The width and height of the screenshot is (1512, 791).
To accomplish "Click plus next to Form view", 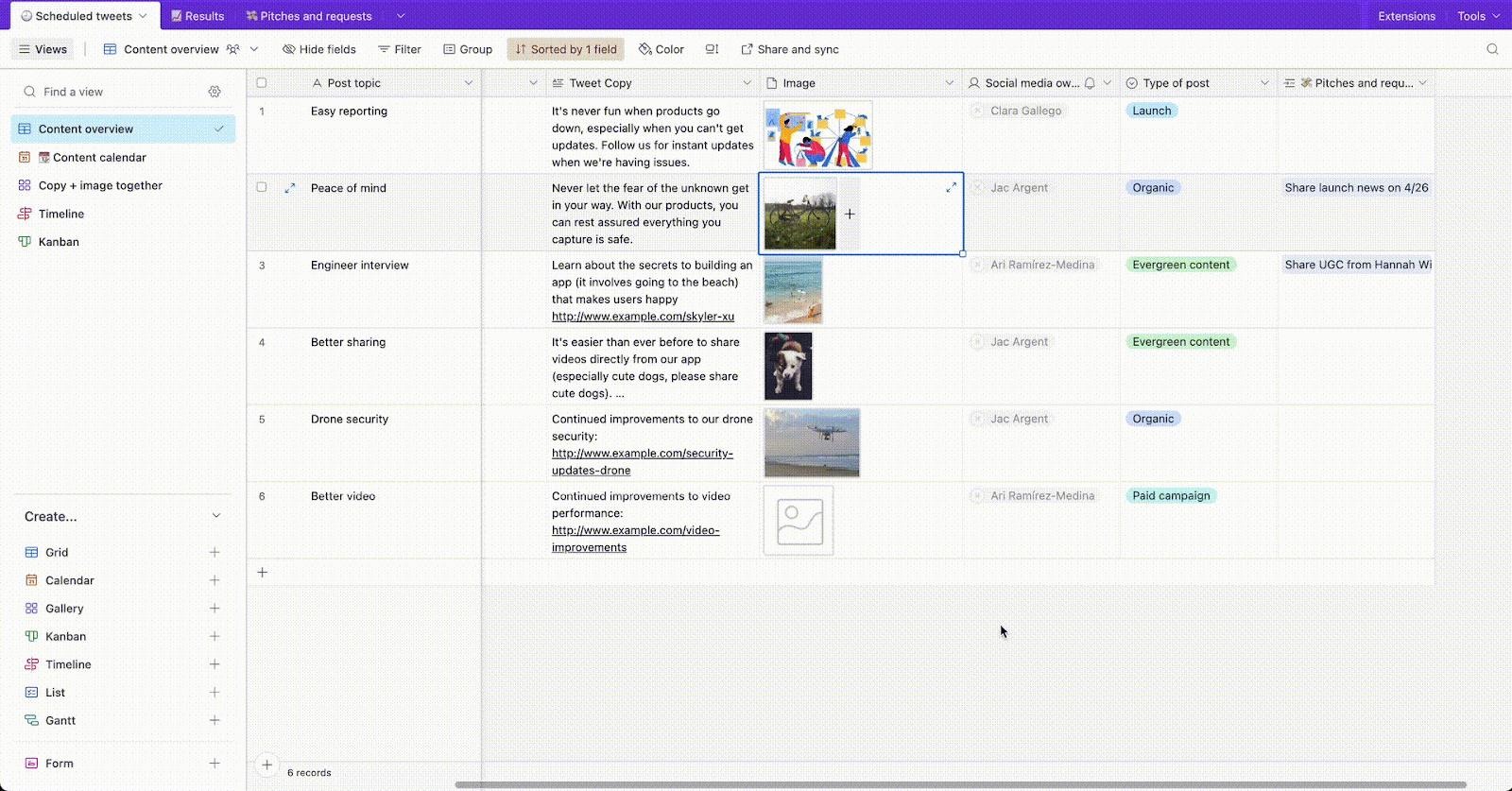I will [x=215, y=763].
